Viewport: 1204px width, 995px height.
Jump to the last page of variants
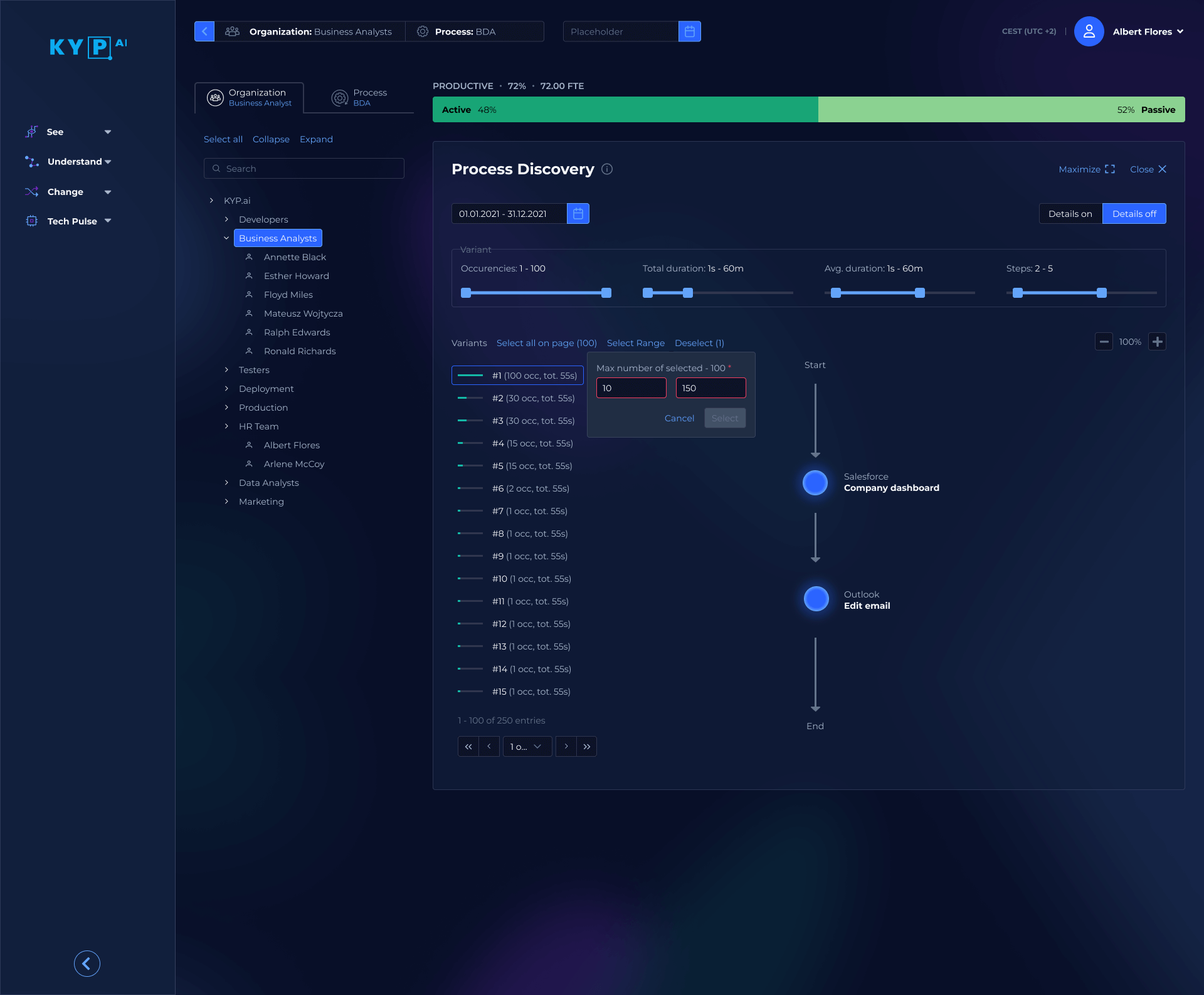pos(587,747)
